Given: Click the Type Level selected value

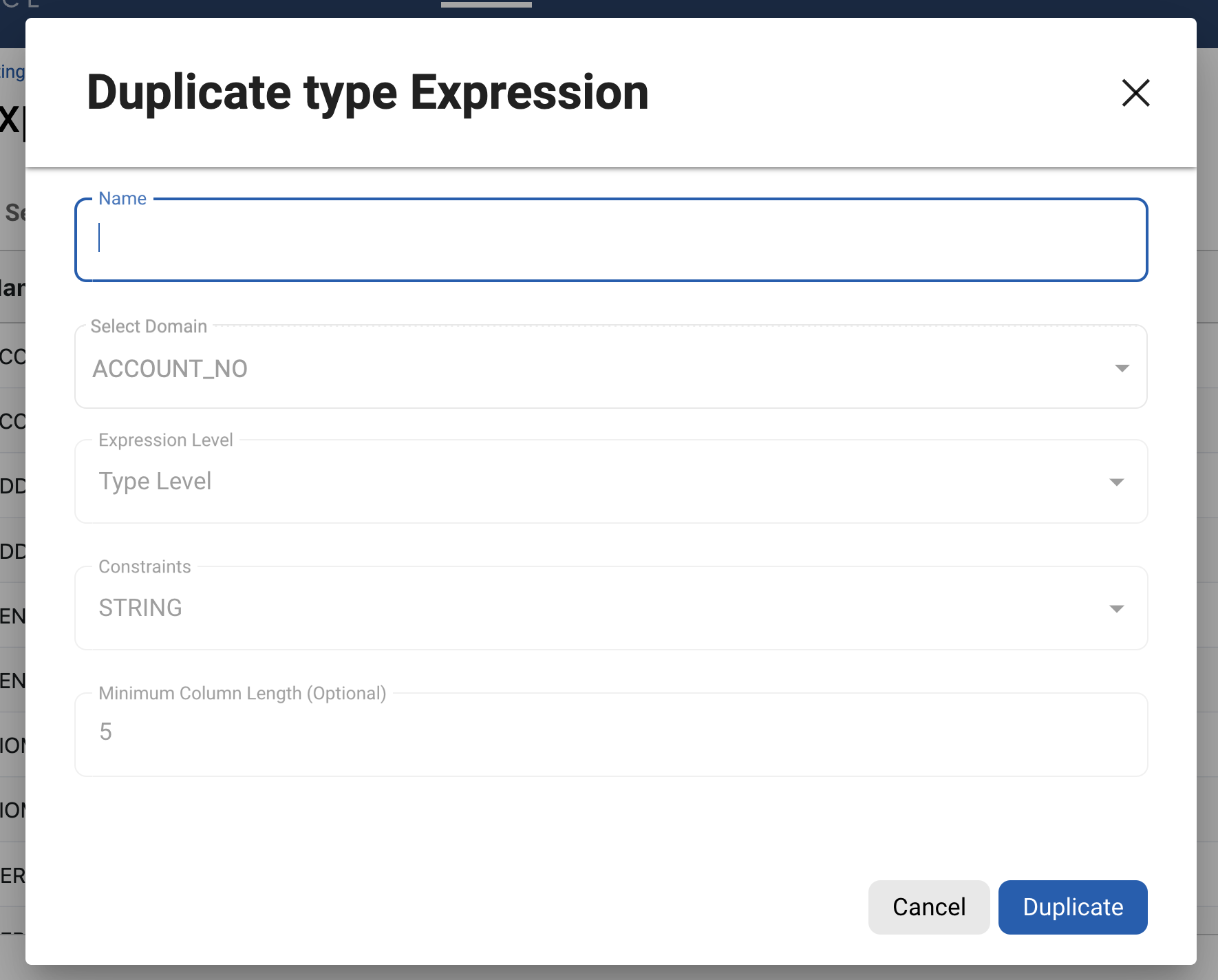Looking at the screenshot, I should [x=155, y=481].
